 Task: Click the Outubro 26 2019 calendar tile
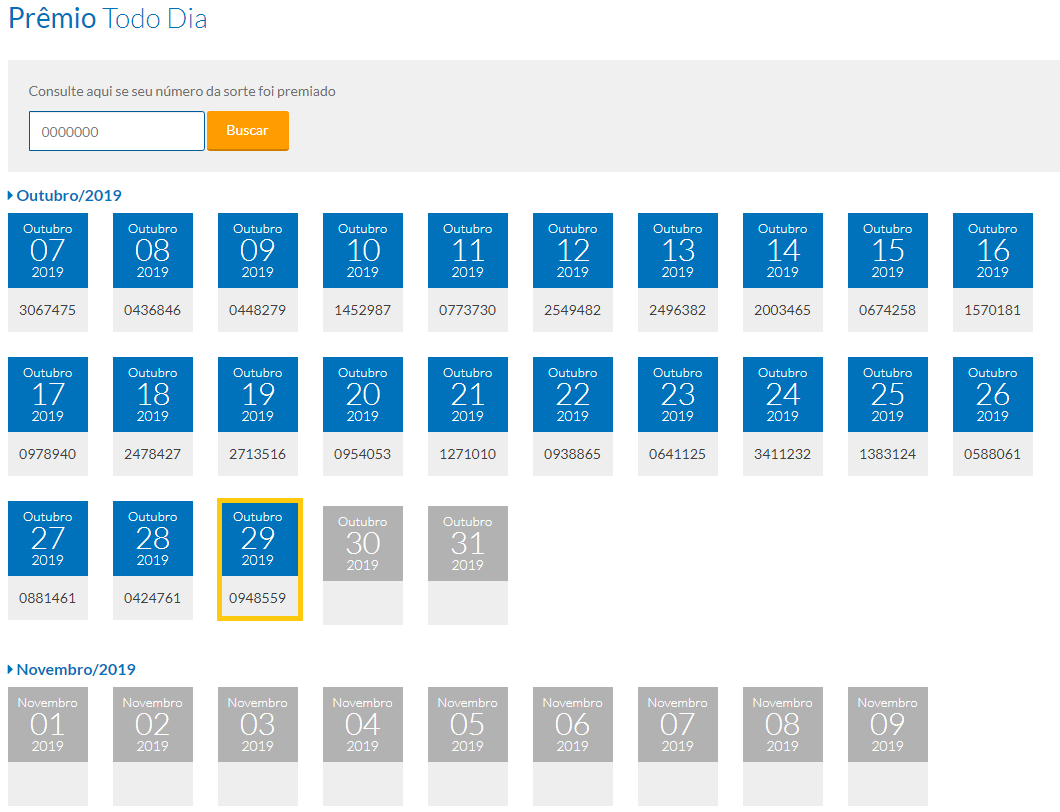pos(992,394)
